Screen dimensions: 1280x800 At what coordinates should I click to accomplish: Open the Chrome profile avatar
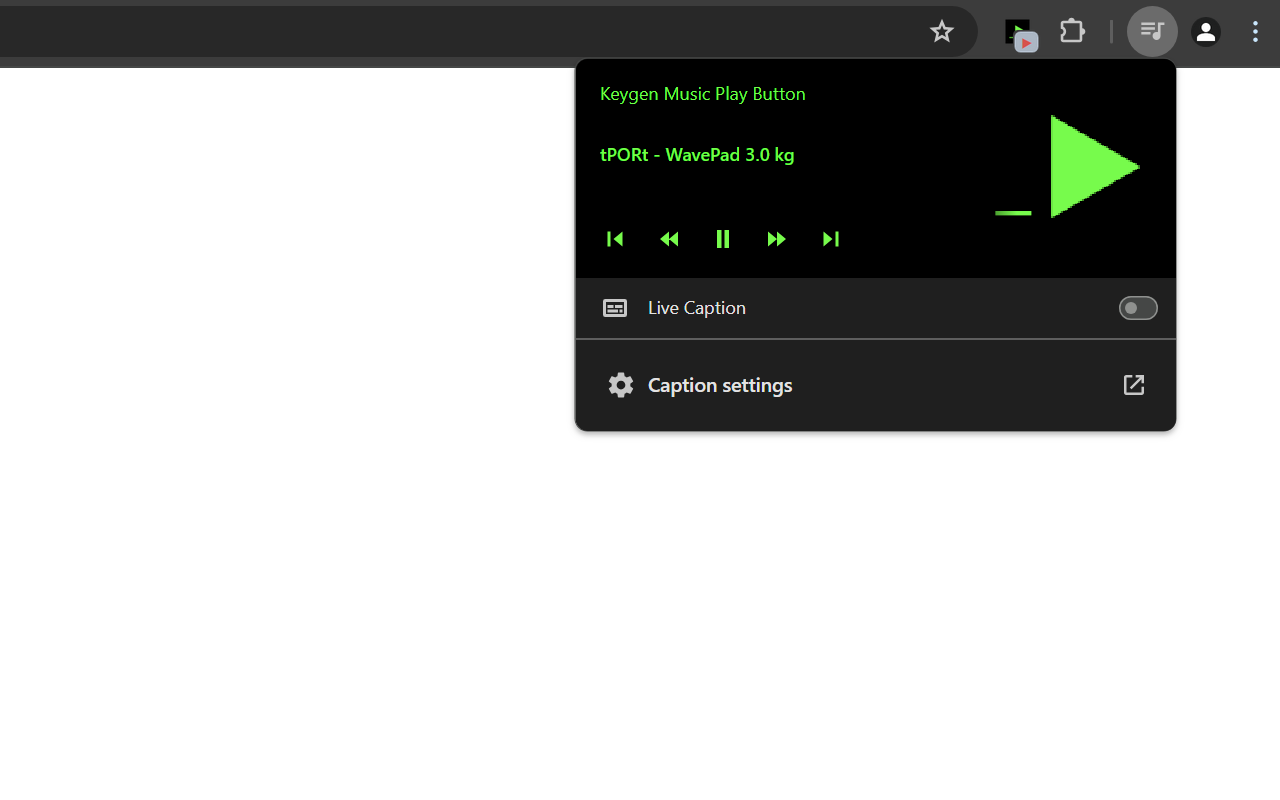(1205, 31)
